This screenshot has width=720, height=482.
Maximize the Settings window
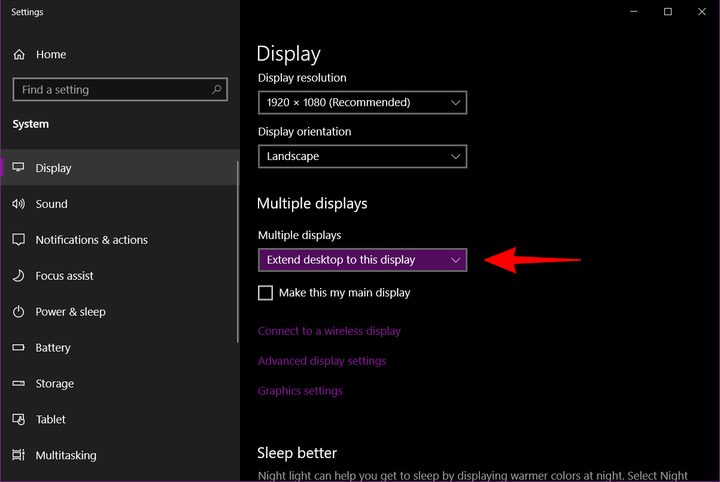pyautogui.click(x=668, y=11)
